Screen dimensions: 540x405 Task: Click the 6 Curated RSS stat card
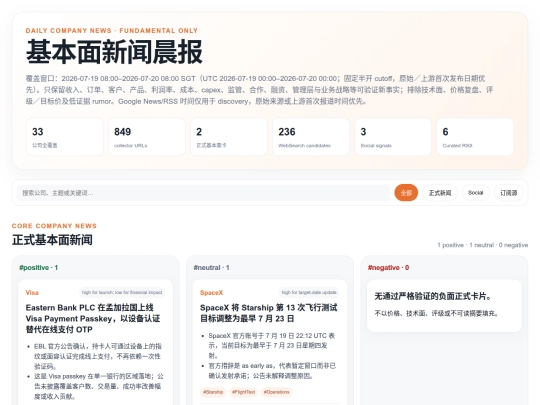(475, 137)
